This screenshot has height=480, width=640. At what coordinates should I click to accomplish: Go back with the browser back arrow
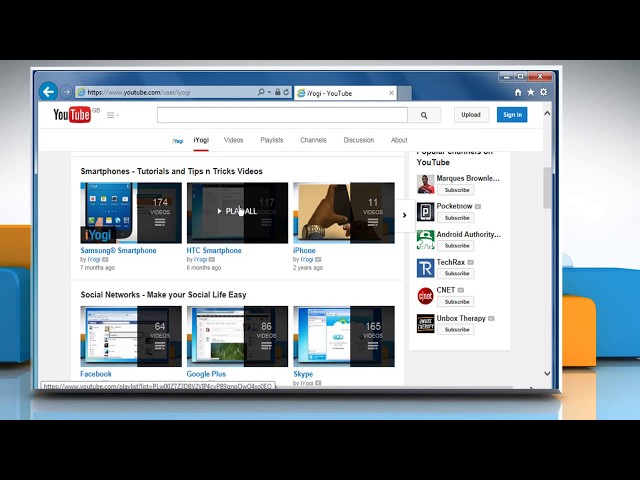pos(49,92)
